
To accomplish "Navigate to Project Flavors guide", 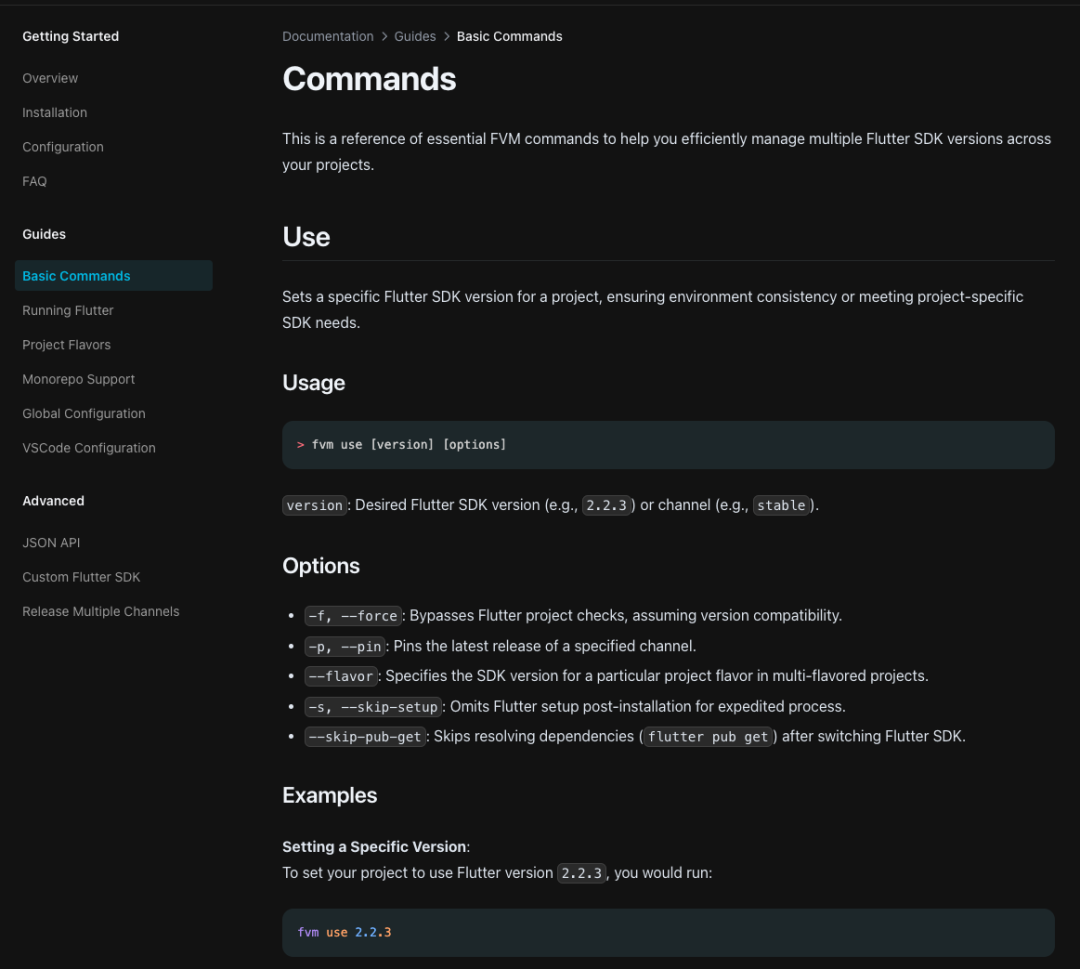I will 67,345.
